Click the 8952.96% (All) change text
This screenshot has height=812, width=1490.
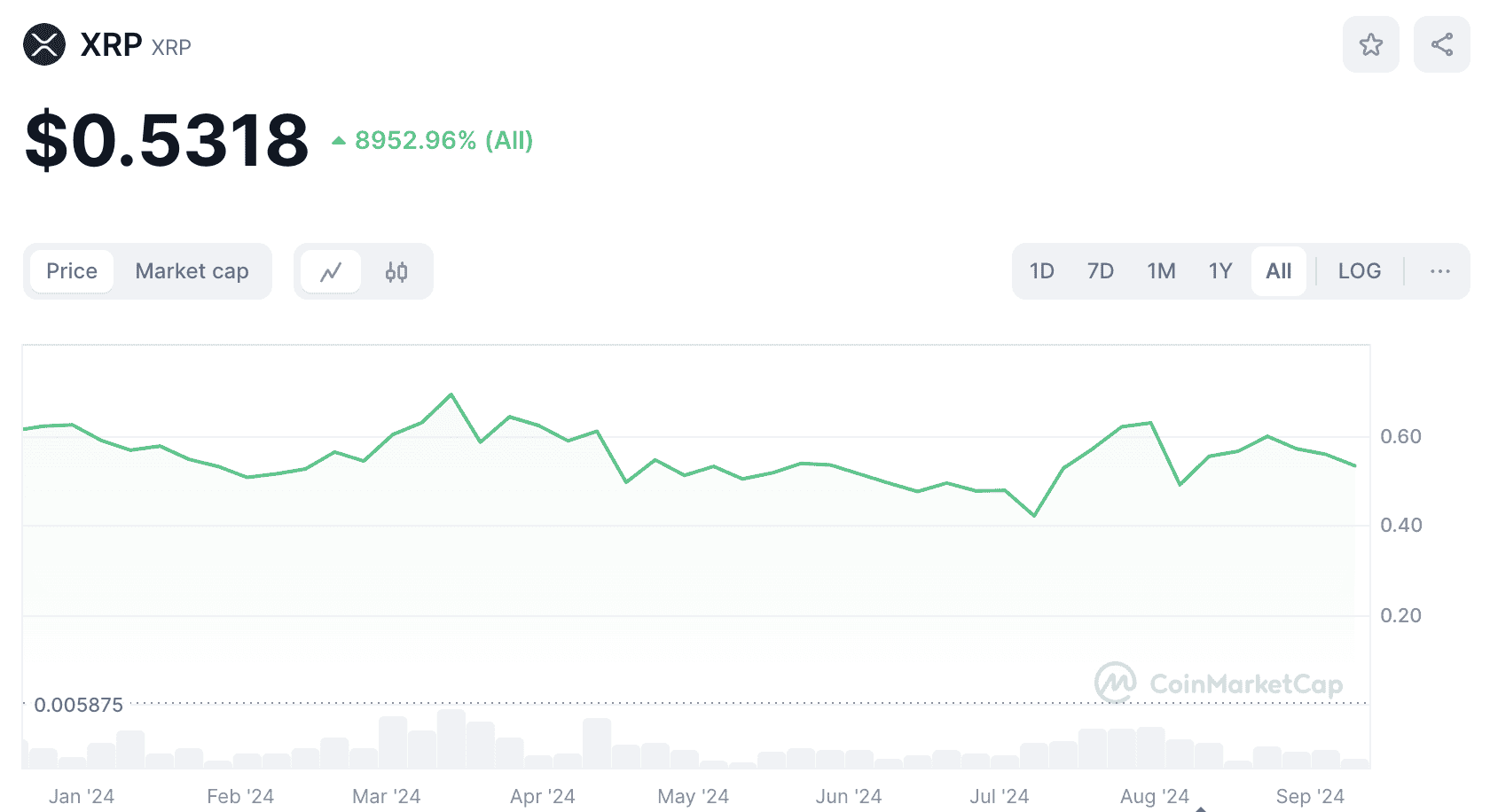tap(443, 140)
